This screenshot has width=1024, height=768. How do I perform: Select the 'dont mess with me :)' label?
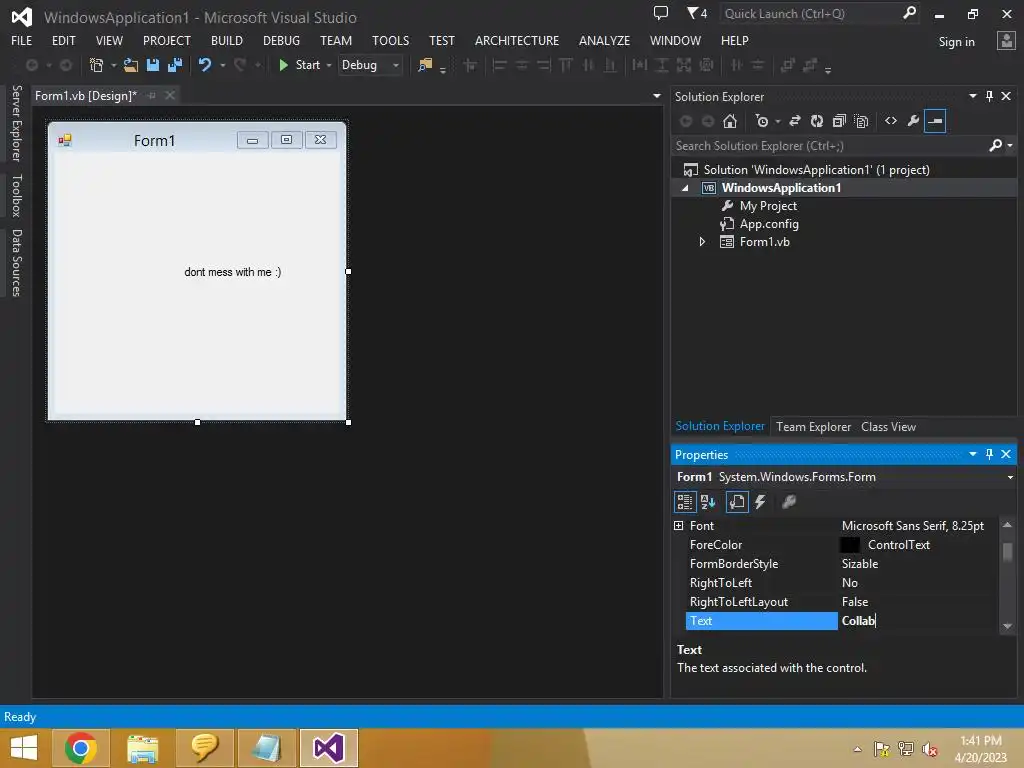click(x=232, y=272)
